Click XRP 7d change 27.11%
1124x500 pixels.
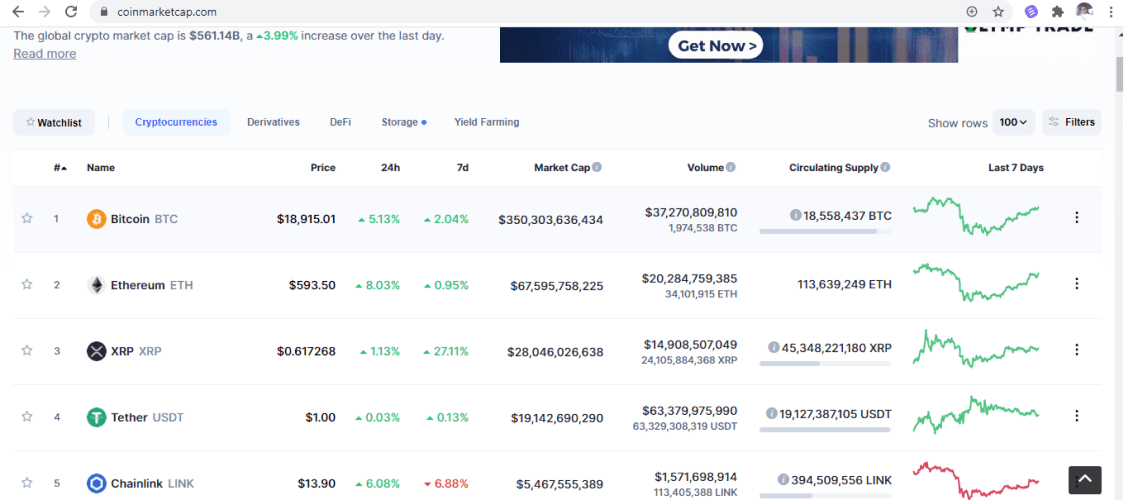pyautogui.click(x=446, y=351)
